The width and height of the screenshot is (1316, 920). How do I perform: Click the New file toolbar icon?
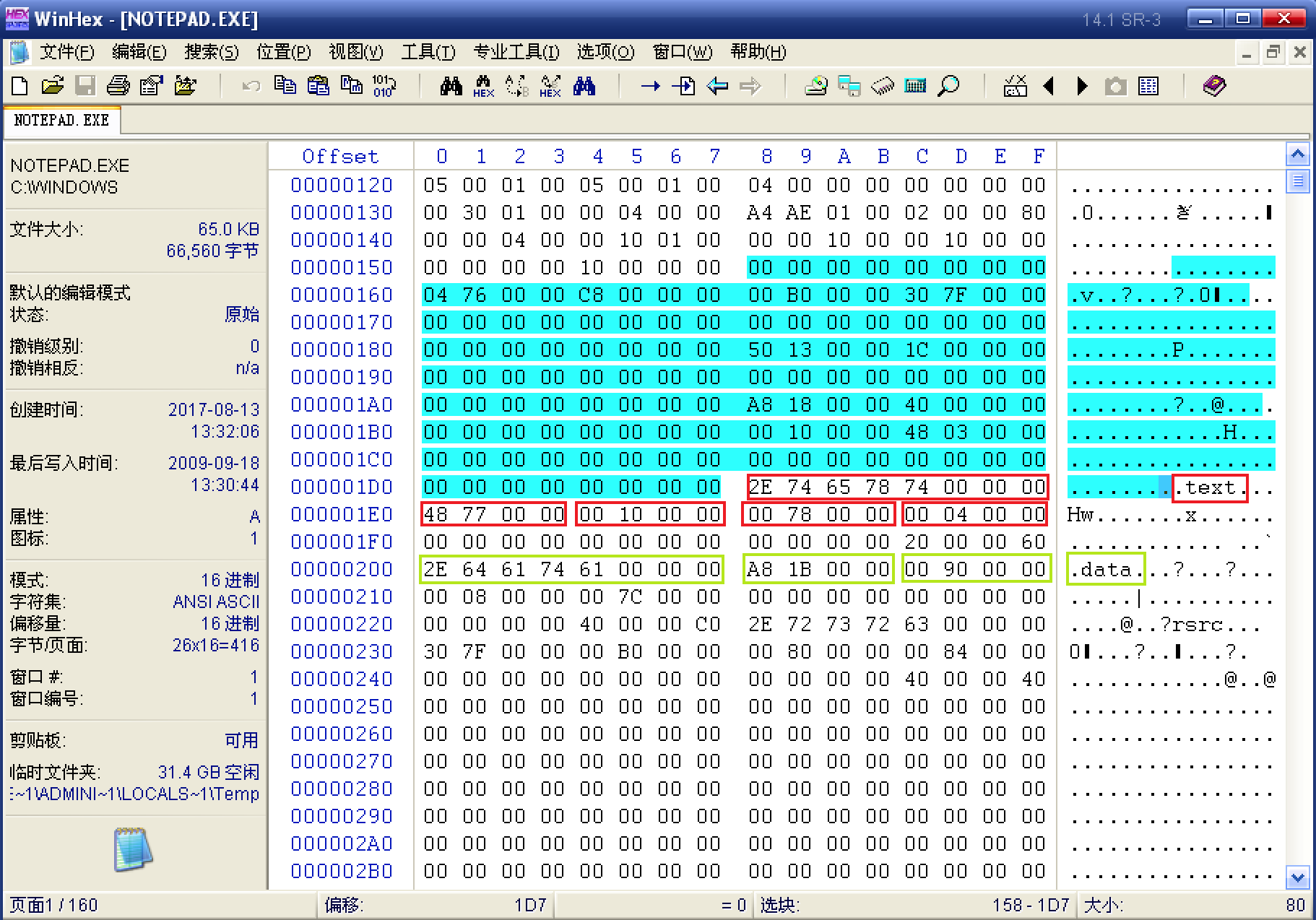click(20, 86)
